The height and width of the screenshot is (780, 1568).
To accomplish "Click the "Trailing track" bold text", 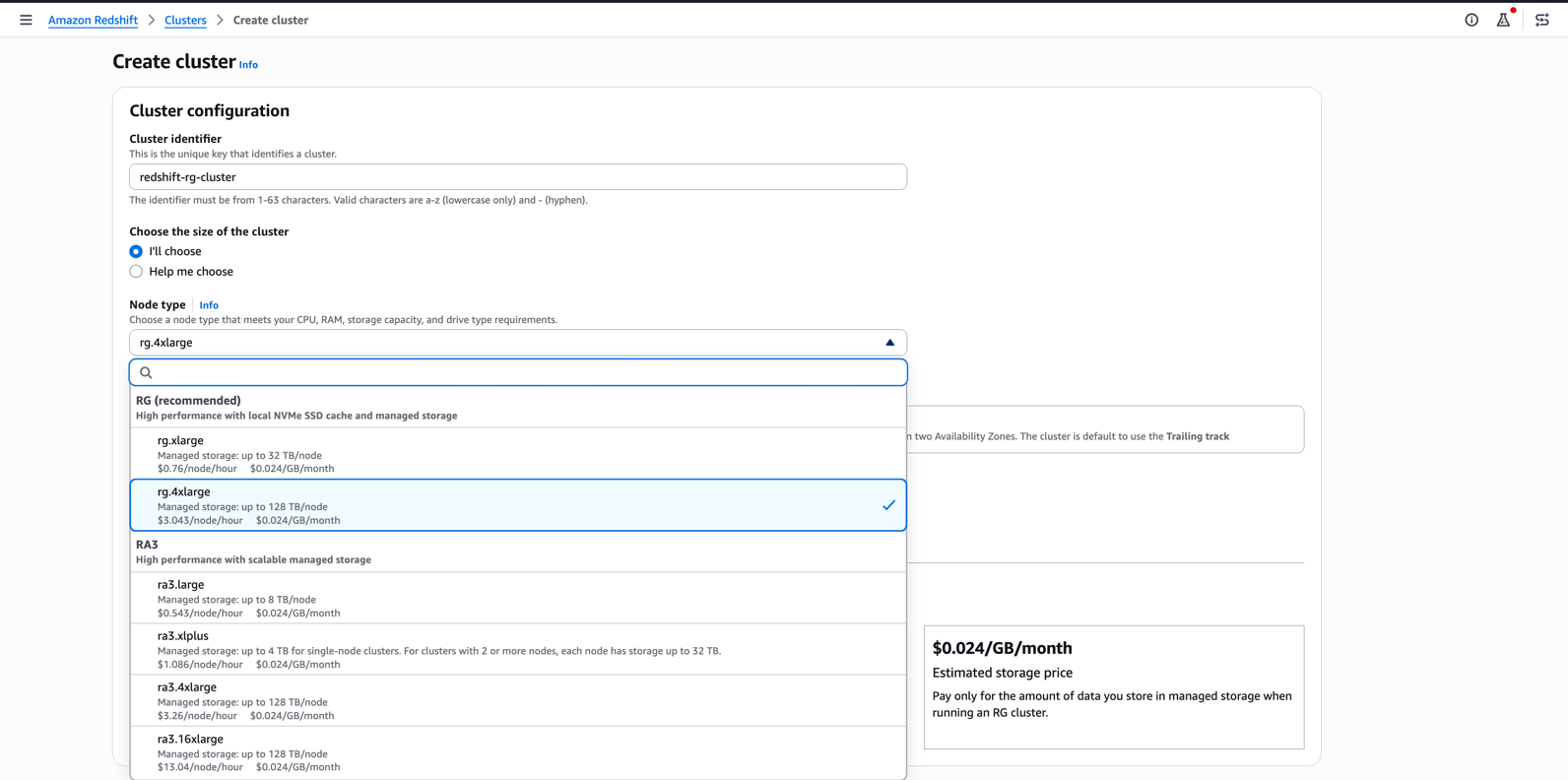I will click(x=1198, y=436).
